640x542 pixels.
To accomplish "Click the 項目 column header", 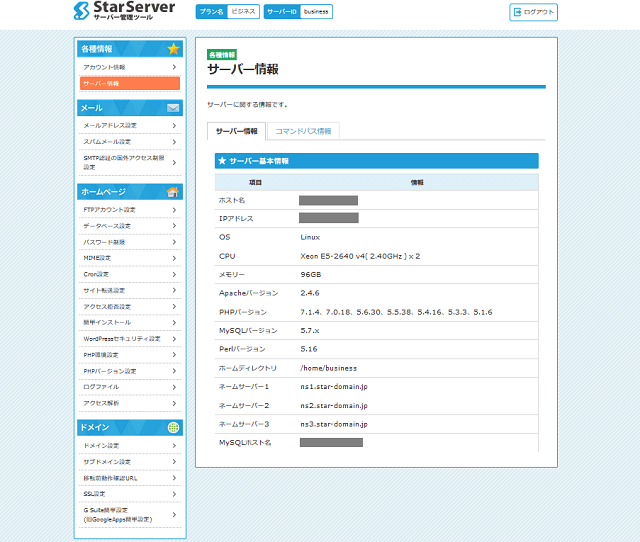I will click(256, 182).
